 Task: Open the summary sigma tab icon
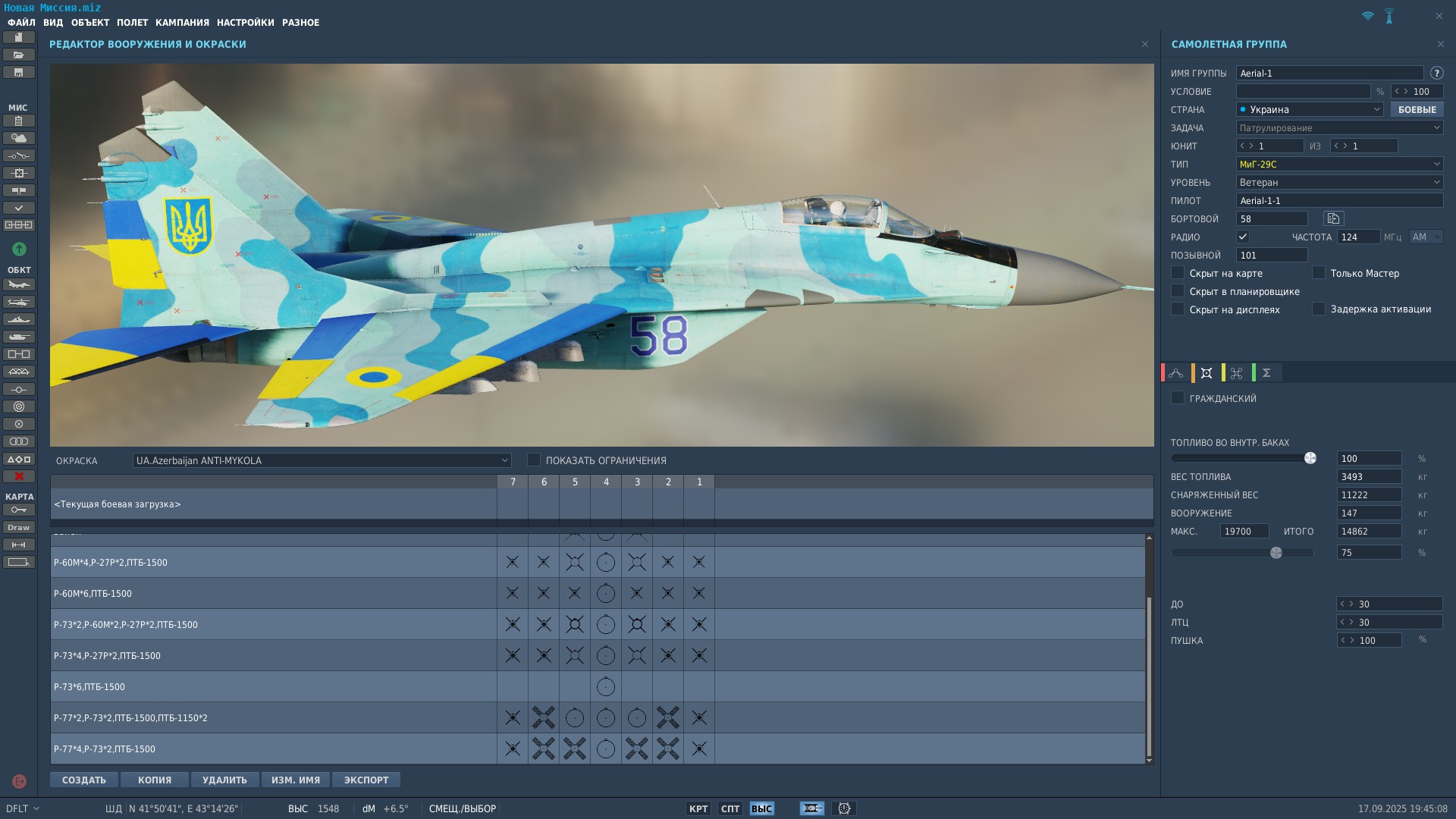(1266, 372)
